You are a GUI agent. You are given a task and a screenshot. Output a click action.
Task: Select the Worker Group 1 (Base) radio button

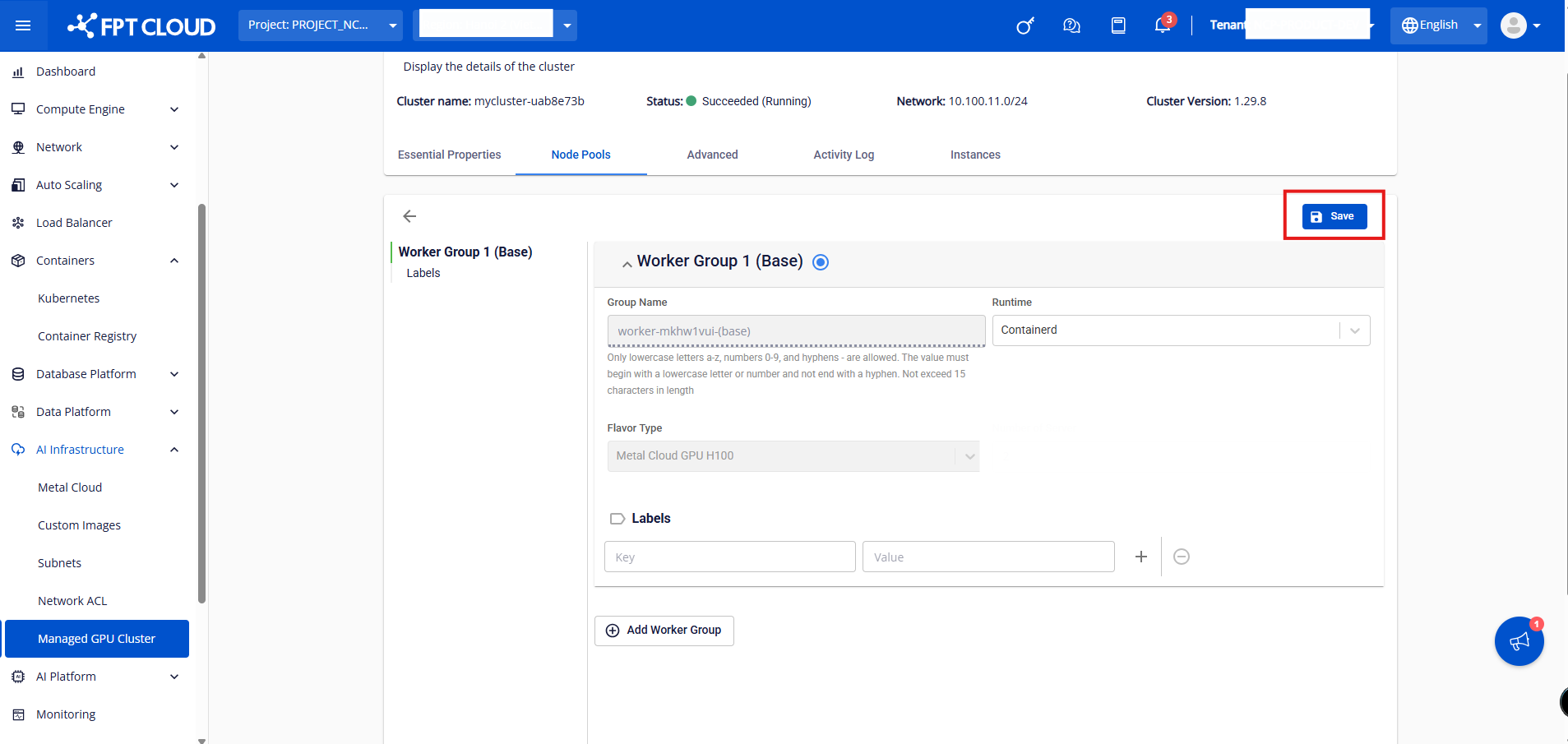(x=820, y=262)
